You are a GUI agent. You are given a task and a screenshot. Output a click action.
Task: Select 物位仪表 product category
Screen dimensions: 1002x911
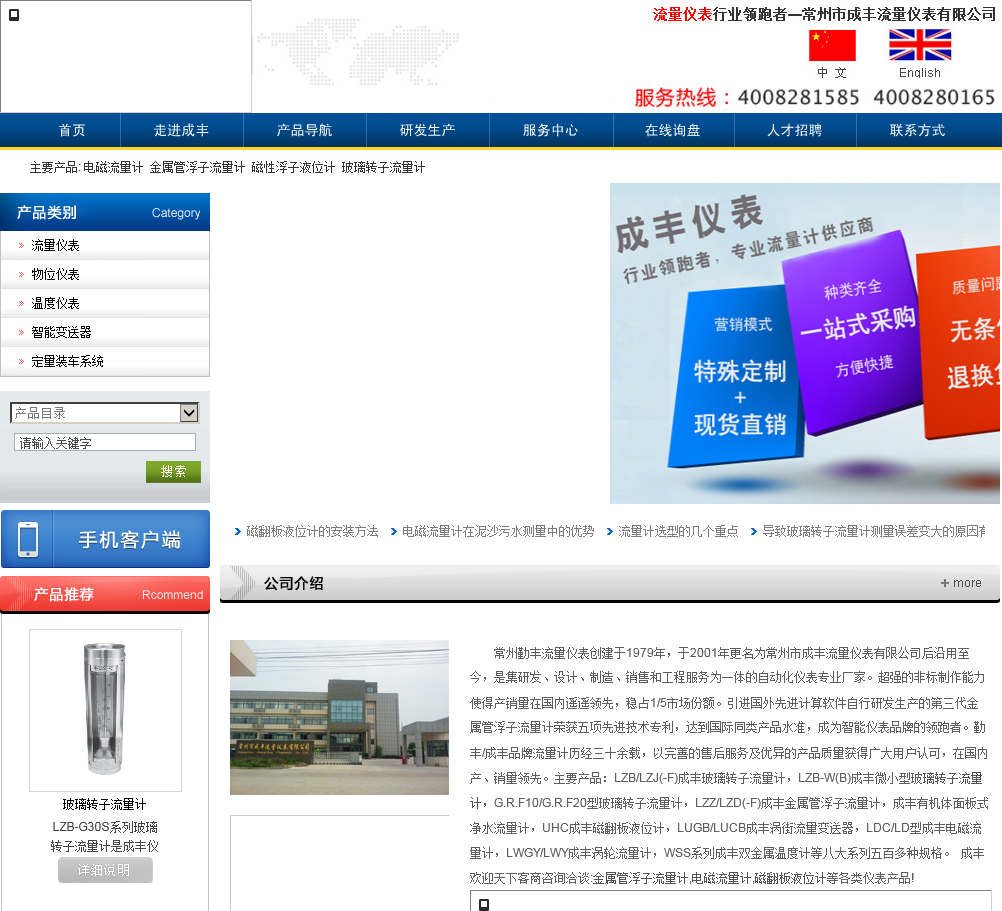pos(56,274)
